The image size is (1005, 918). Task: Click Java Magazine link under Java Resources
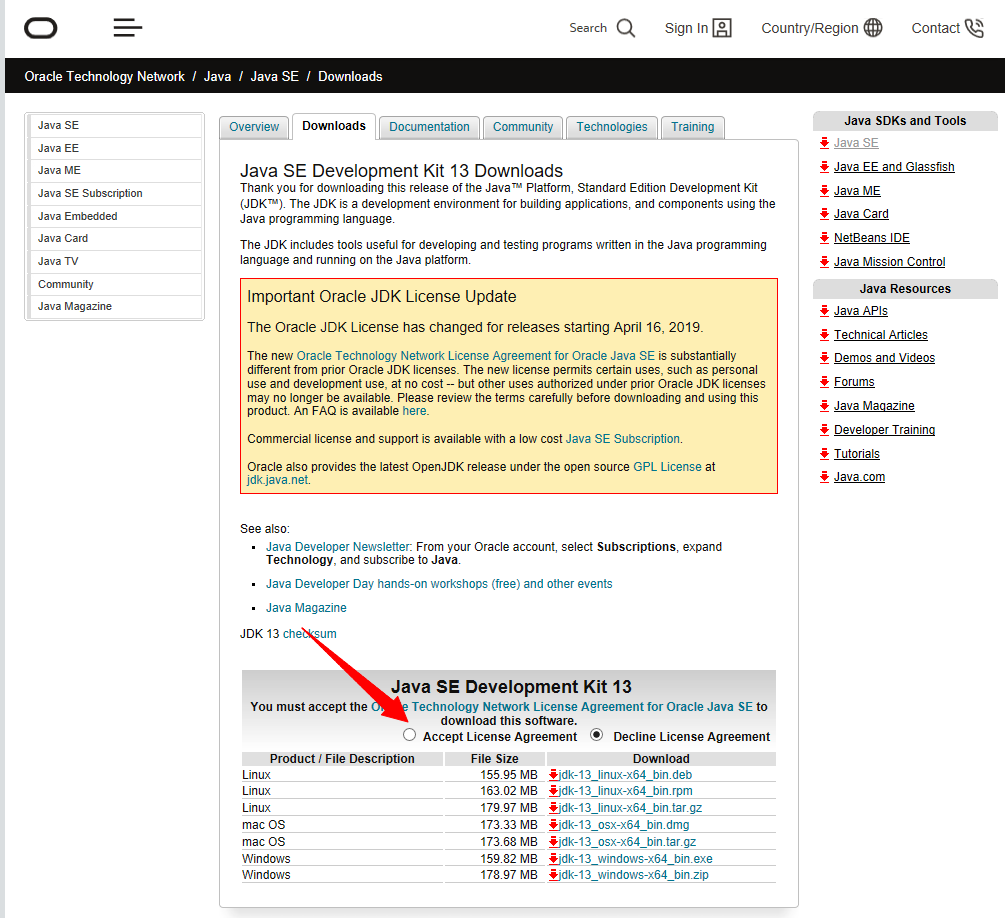874,406
